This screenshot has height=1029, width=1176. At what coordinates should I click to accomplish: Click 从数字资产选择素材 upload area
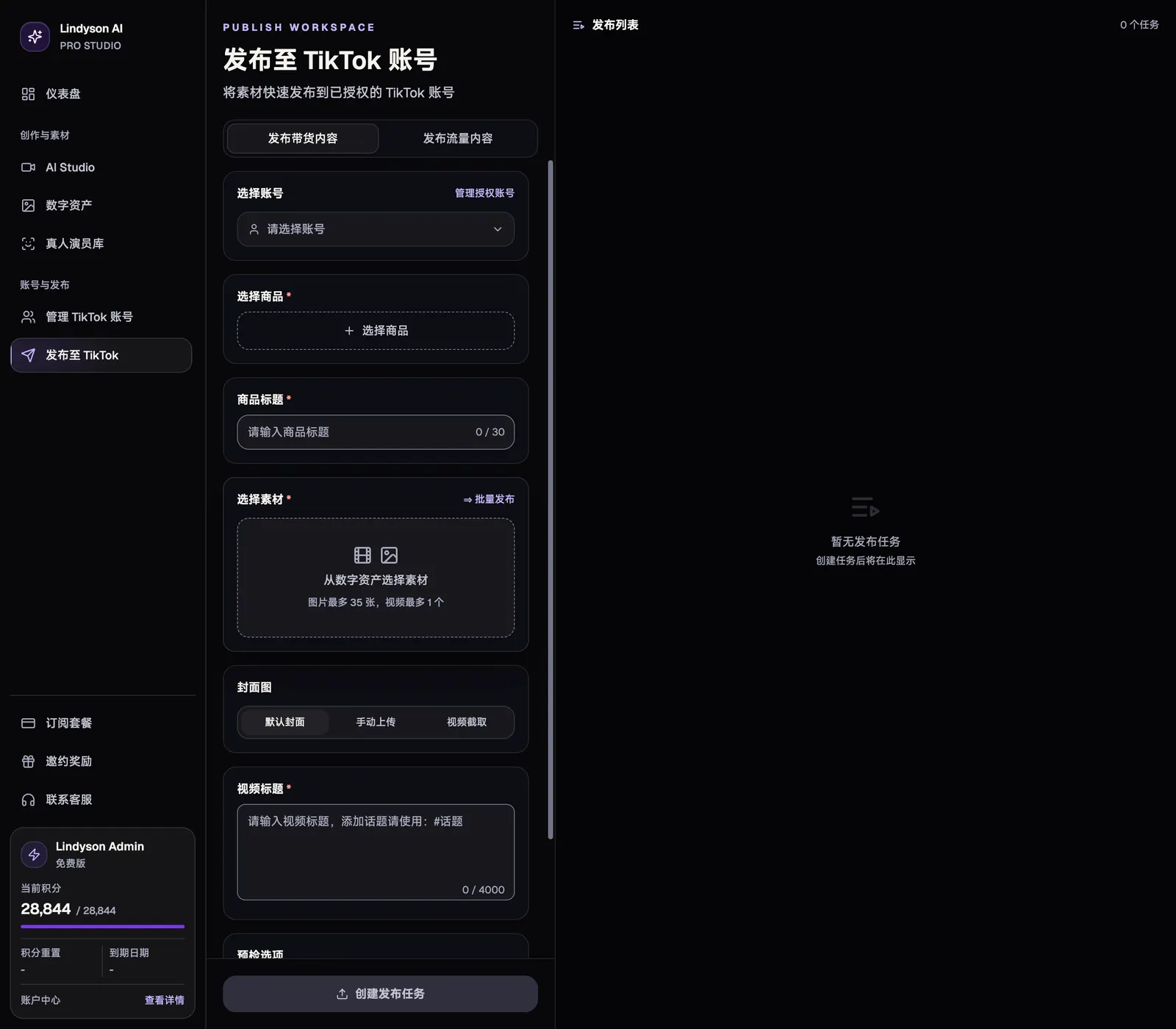tap(376, 578)
